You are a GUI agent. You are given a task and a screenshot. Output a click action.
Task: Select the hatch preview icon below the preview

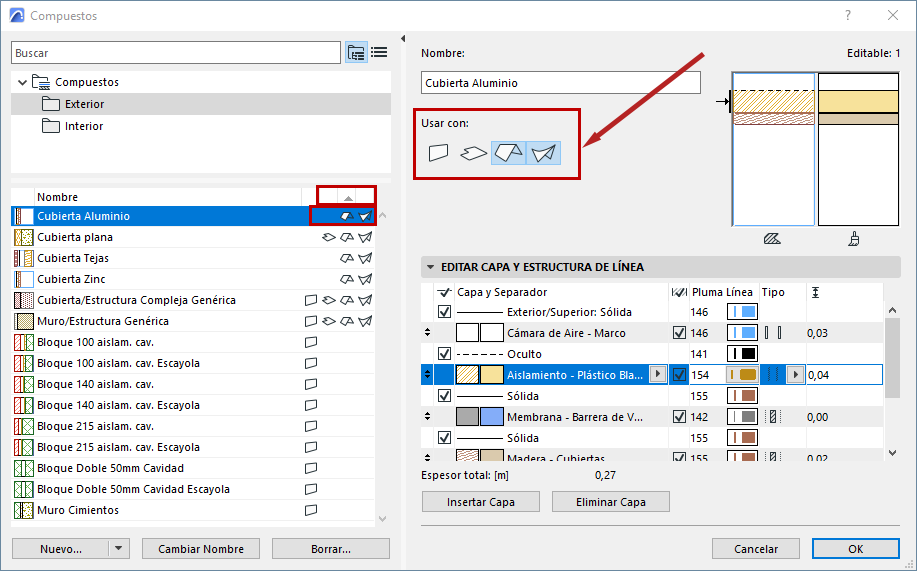tap(772, 239)
